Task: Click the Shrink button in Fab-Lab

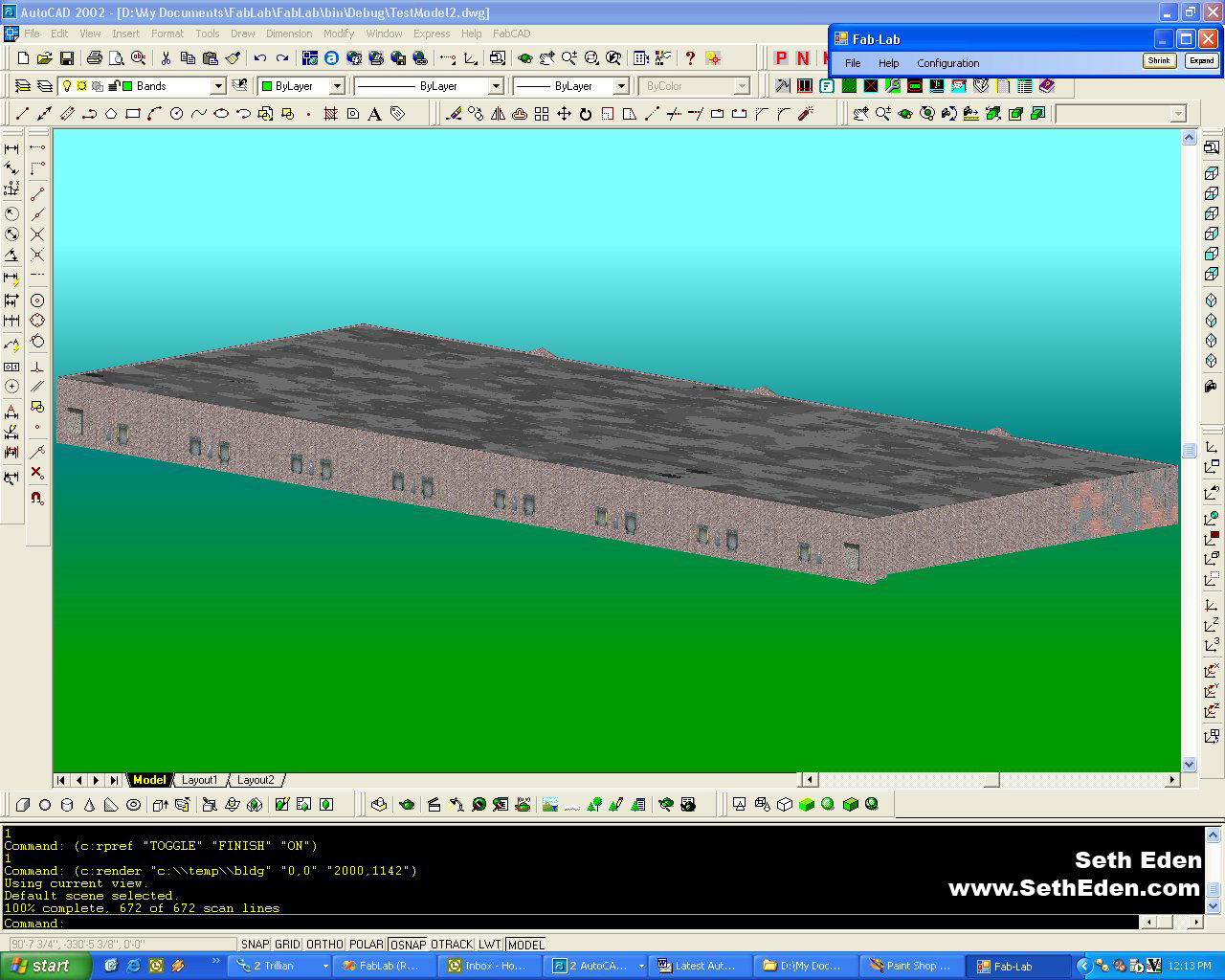Action: click(x=1159, y=60)
